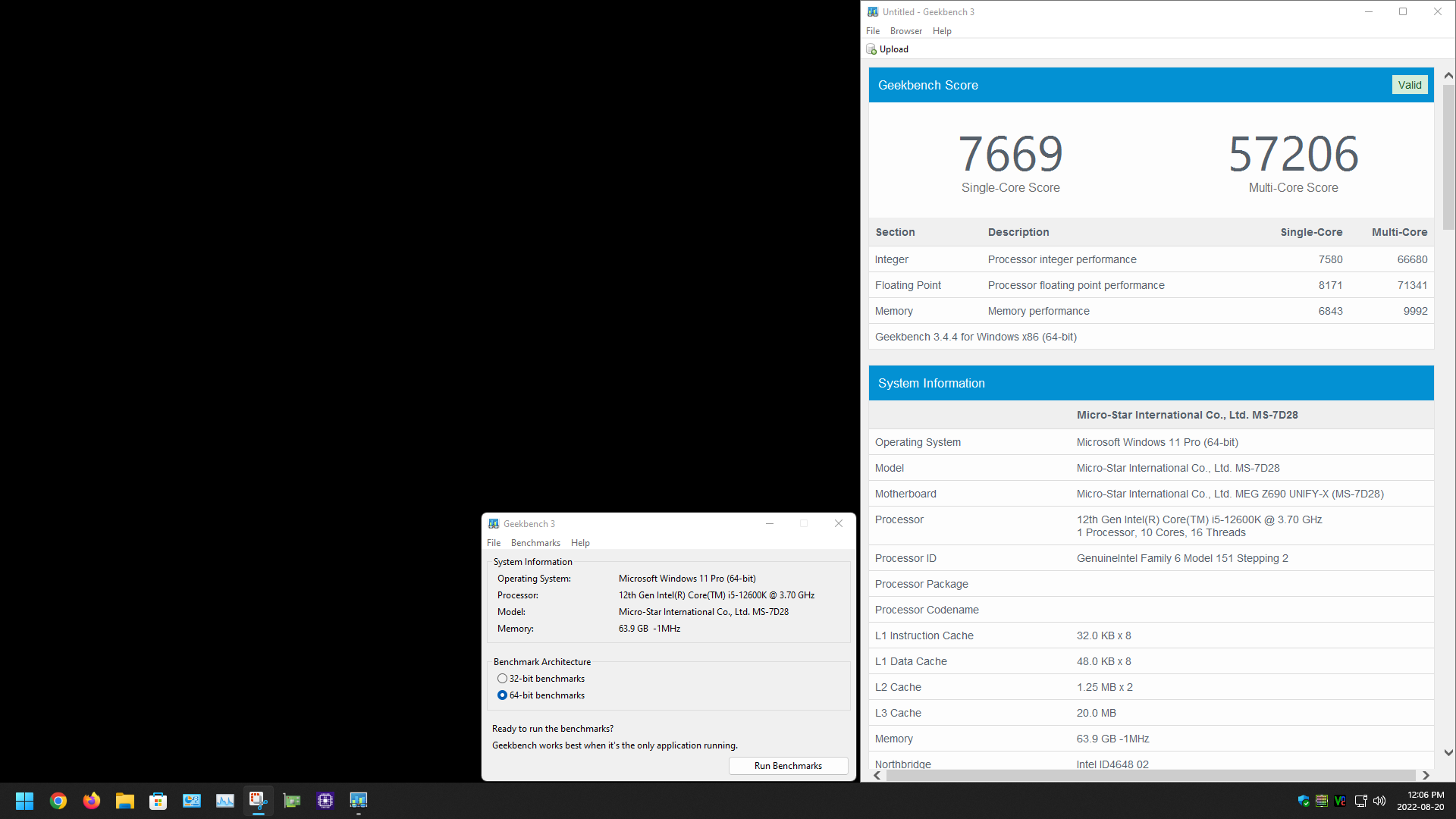Screen dimensions: 1456x819
Task: Open the performance graph taskbar app
Action: [225, 801]
